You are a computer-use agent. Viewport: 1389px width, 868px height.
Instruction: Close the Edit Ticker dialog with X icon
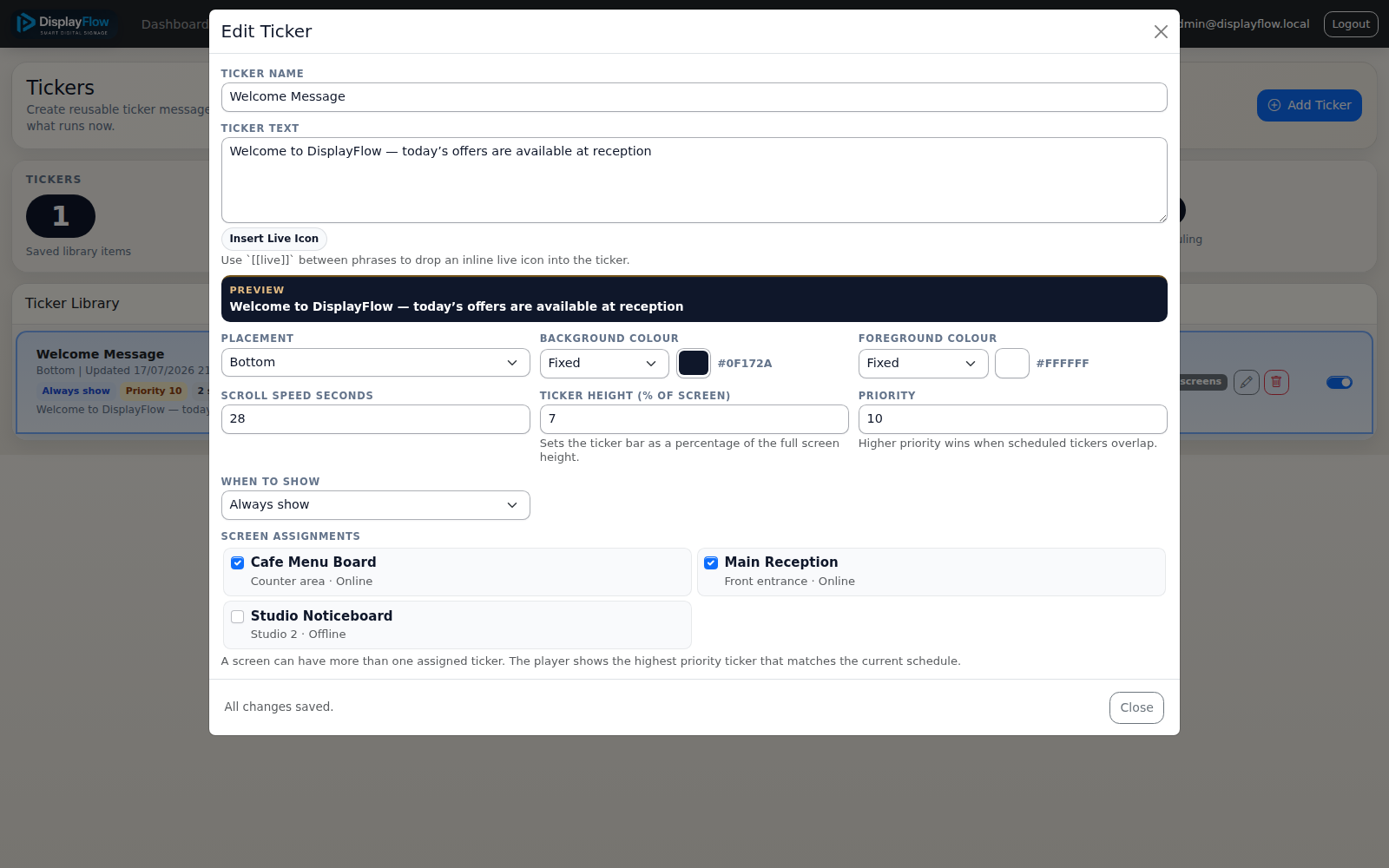click(1161, 32)
